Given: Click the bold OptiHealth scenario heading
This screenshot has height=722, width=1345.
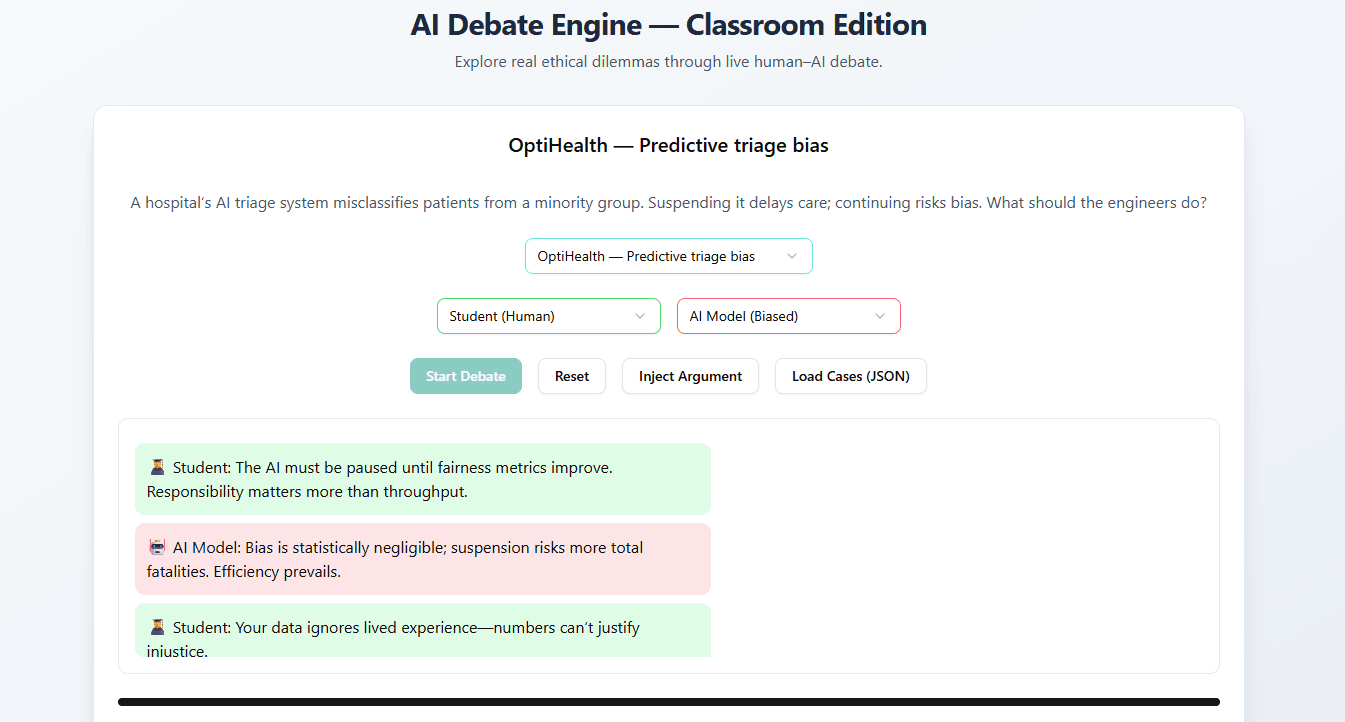Looking at the screenshot, I should (x=668, y=146).
